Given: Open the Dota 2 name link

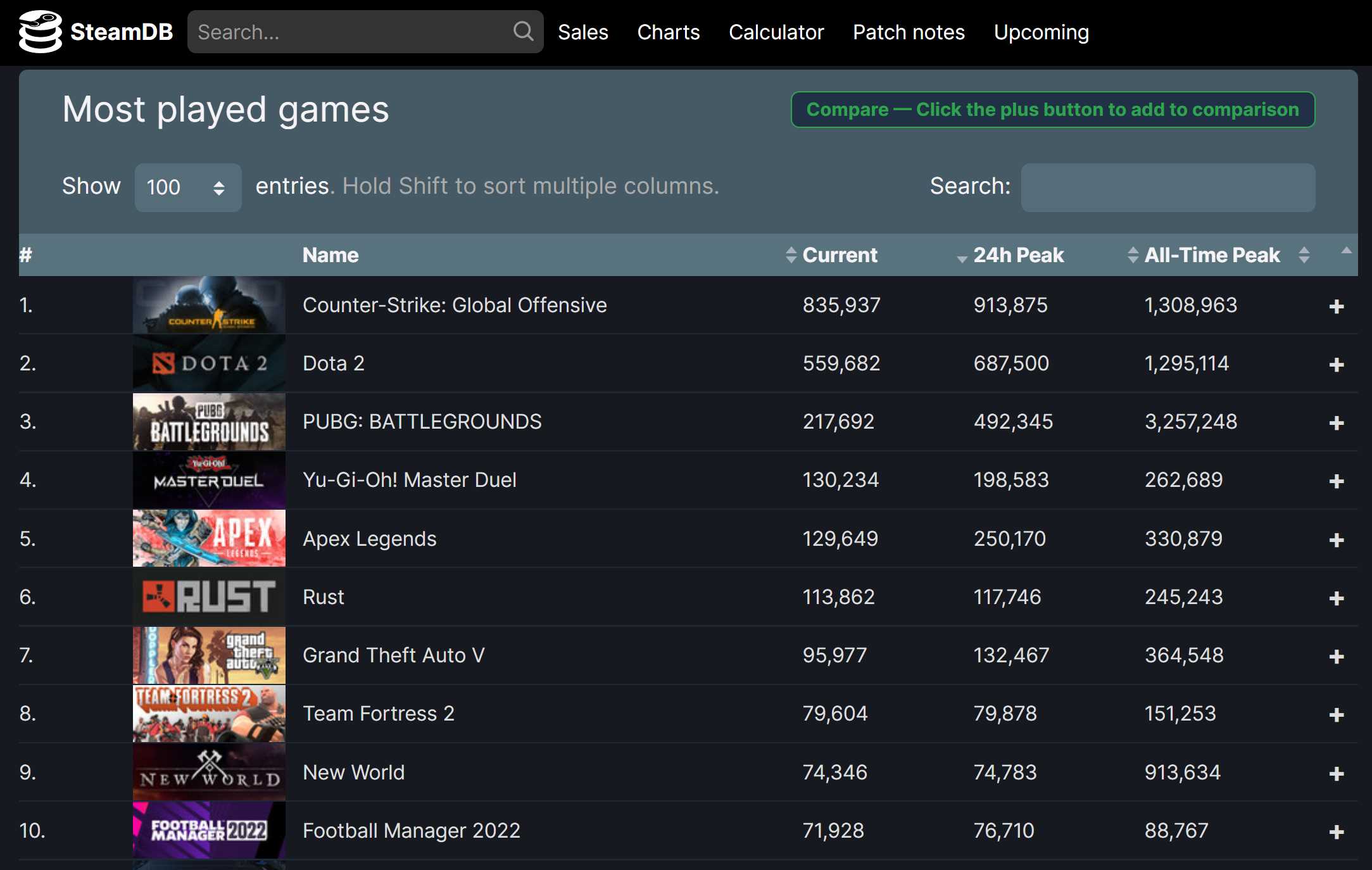Looking at the screenshot, I should [x=334, y=363].
